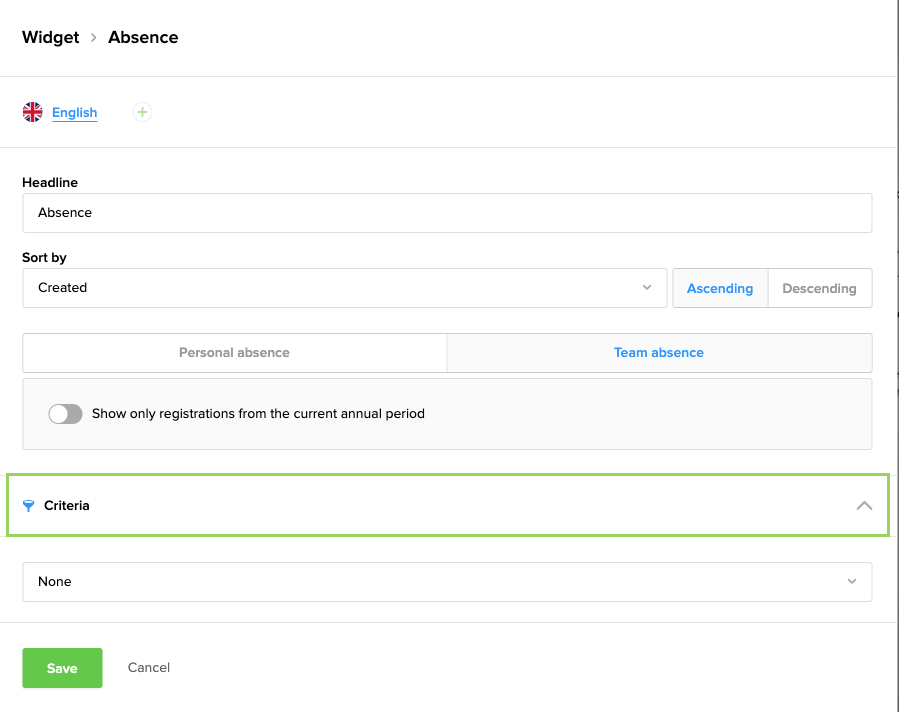Click inside the Headline text field

[447, 212]
